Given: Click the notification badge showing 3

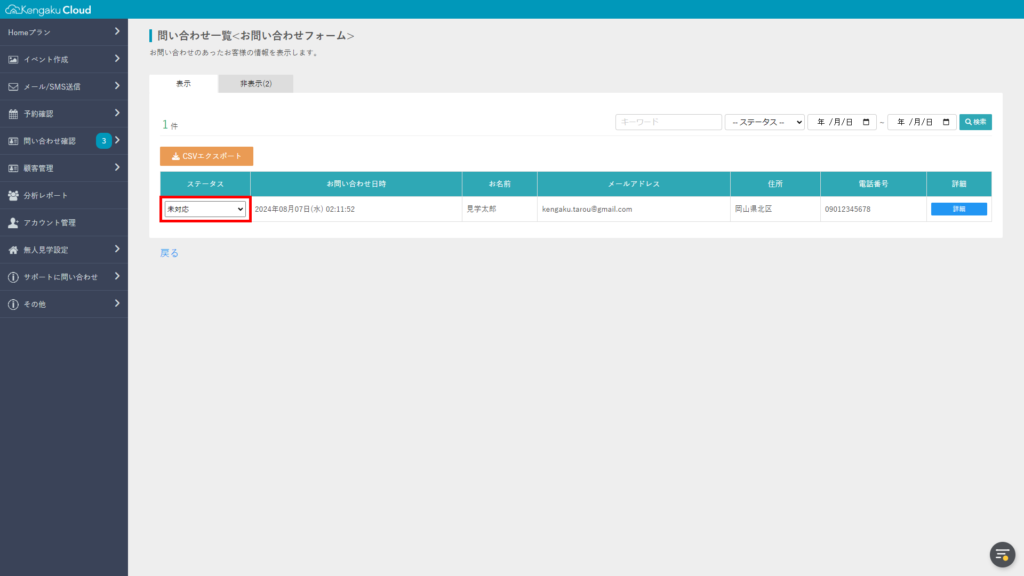Looking at the screenshot, I should click(x=104, y=140).
